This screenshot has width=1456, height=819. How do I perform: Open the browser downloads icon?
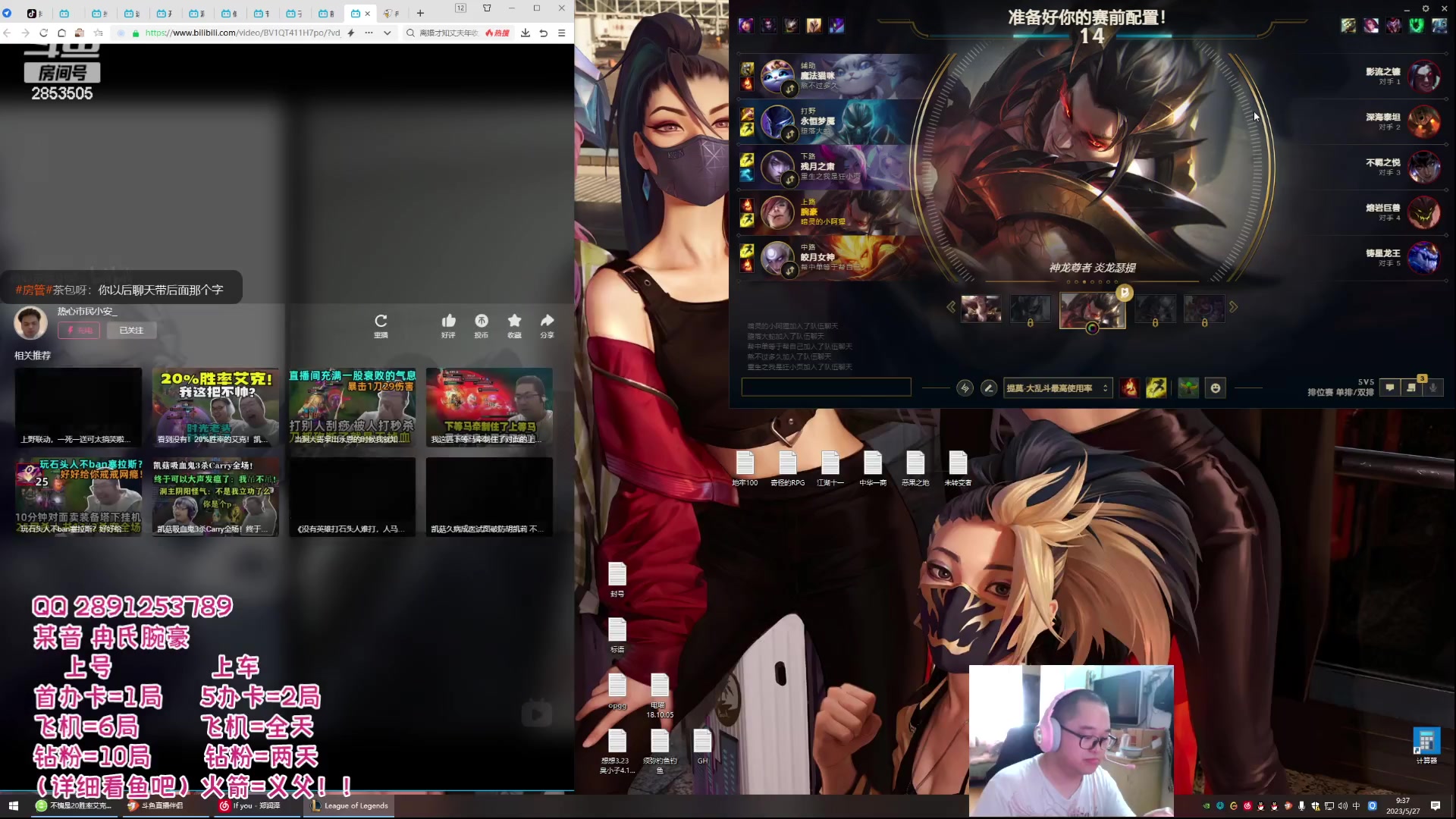[x=526, y=33]
